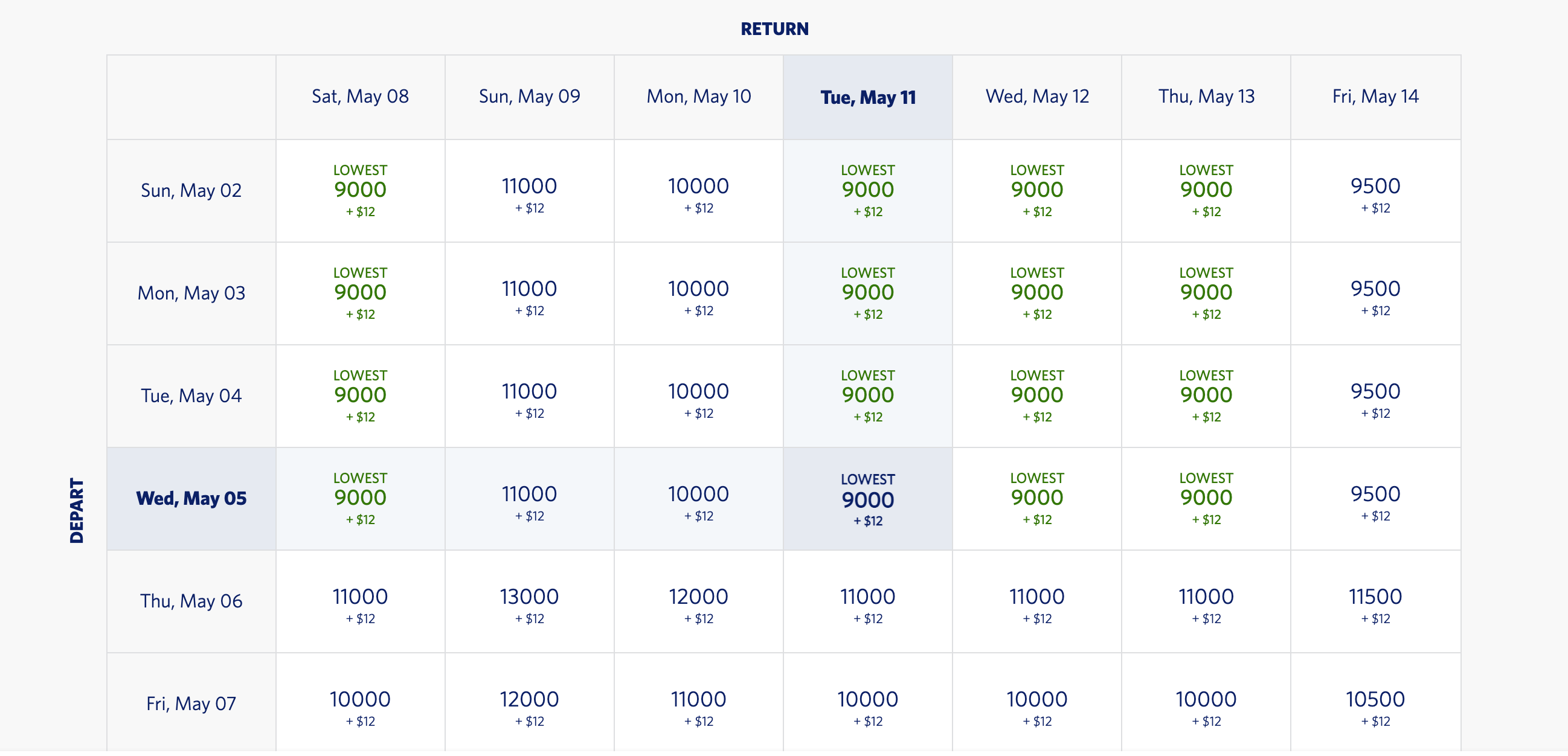Click the Thu, May 06 depart row header

(191, 603)
